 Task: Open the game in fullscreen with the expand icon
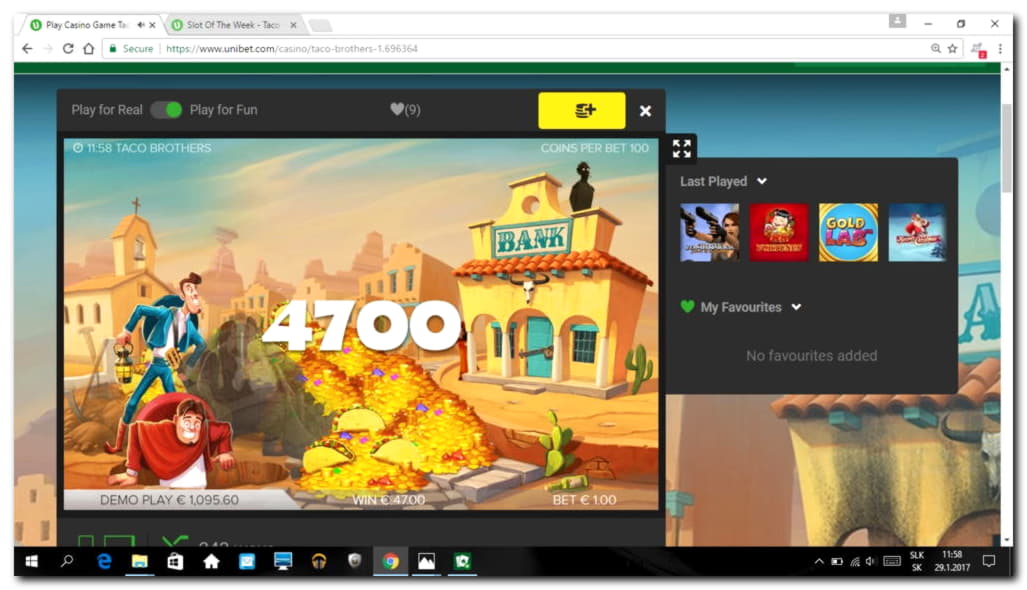[681, 149]
